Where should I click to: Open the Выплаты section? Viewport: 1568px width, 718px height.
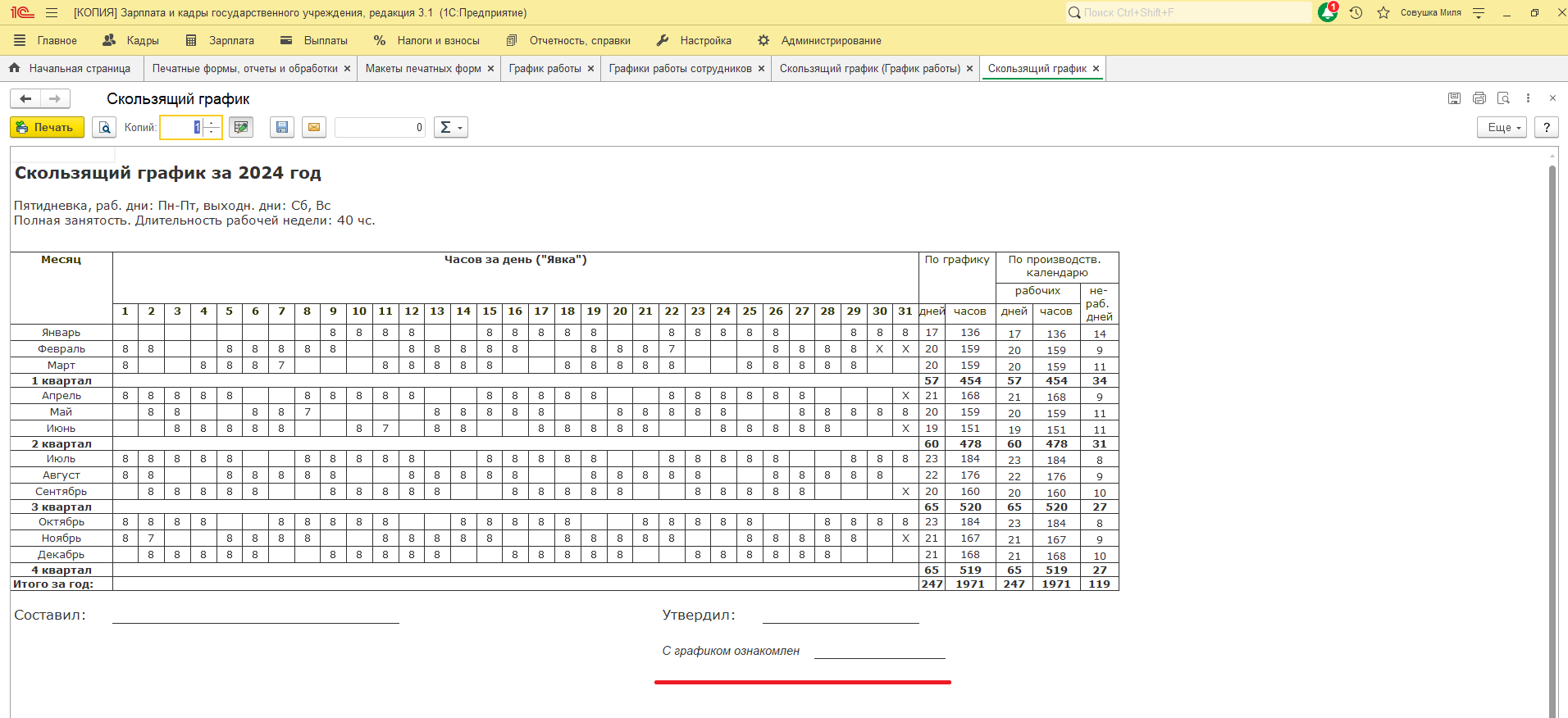click(313, 40)
